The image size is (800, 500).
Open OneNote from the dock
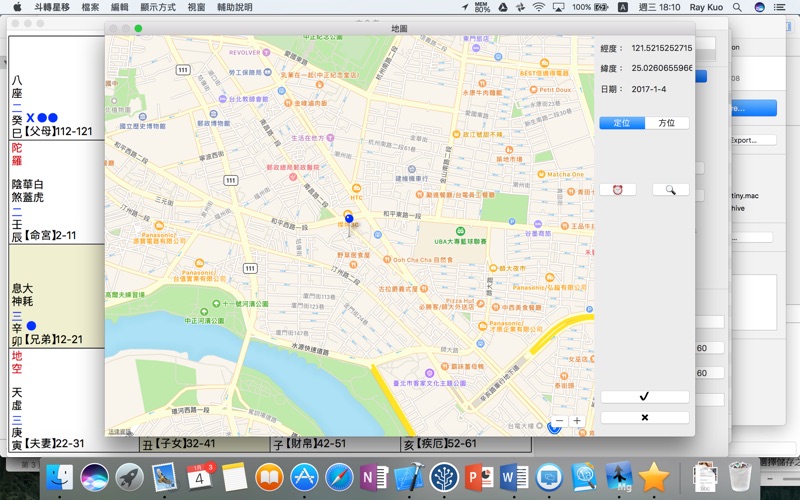tap(374, 477)
